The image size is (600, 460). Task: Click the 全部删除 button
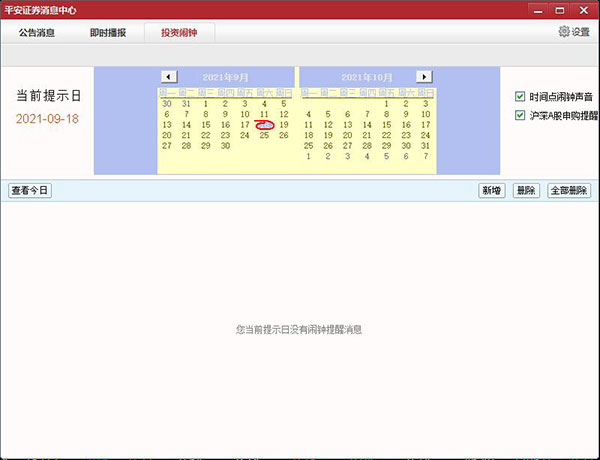point(569,190)
